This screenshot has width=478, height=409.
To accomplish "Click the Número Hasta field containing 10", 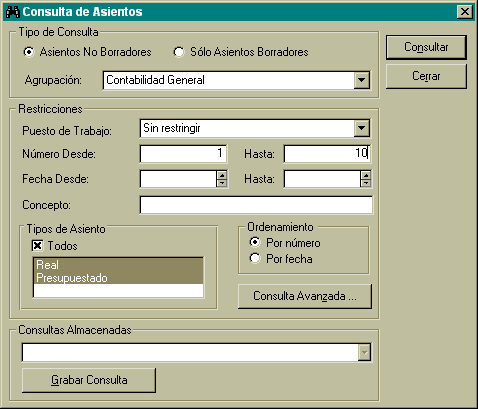I will coord(327,154).
